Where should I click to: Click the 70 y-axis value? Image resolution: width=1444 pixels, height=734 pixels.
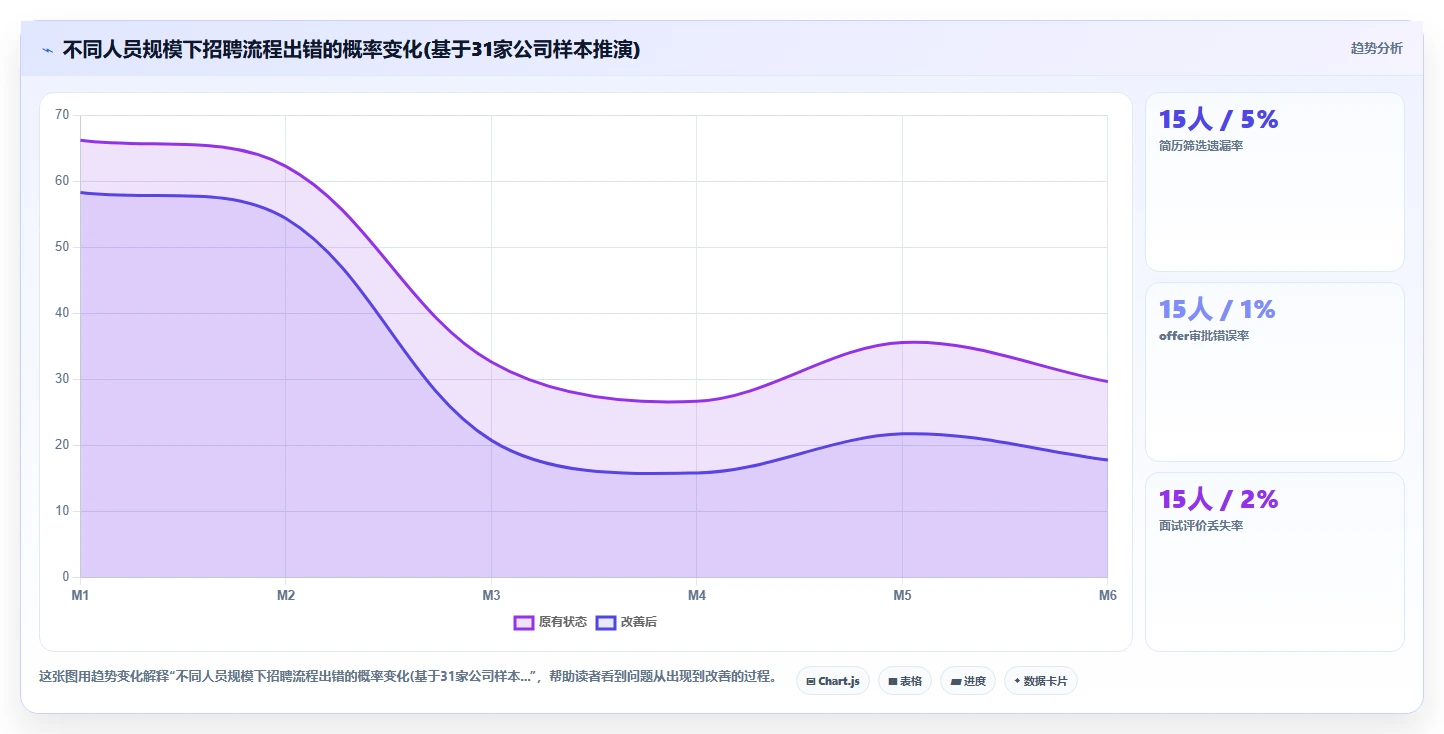62,115
